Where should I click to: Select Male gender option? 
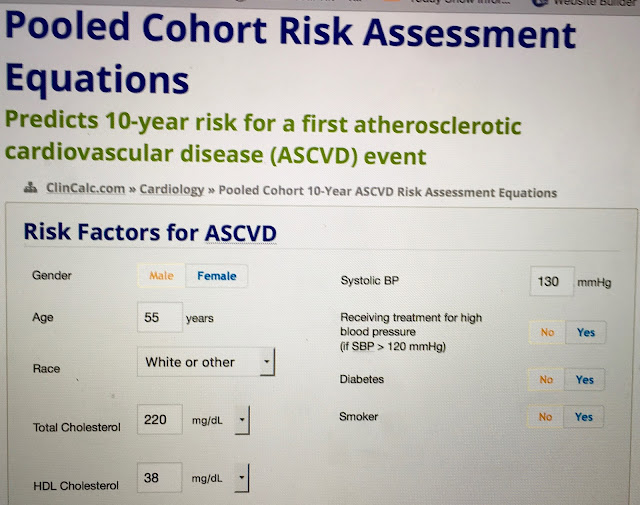point(161,276)
